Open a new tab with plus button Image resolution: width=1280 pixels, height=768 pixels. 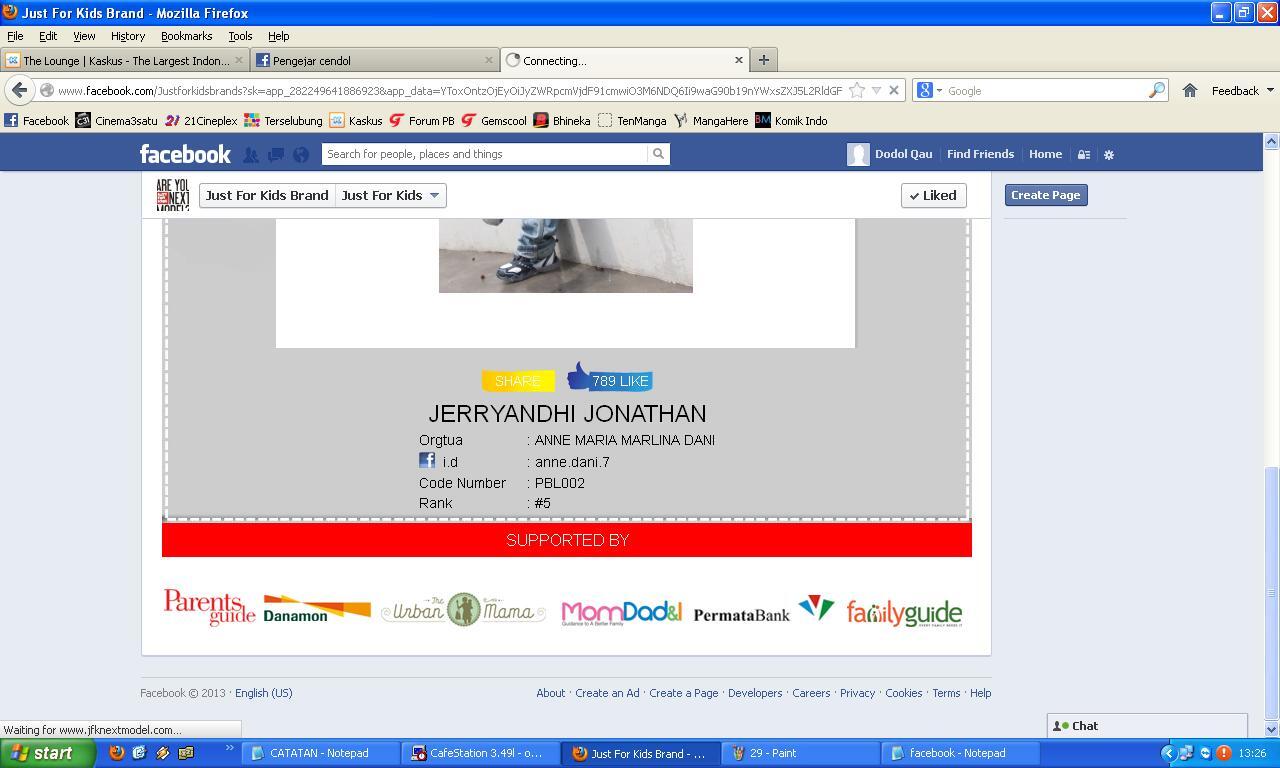[763, 60]
